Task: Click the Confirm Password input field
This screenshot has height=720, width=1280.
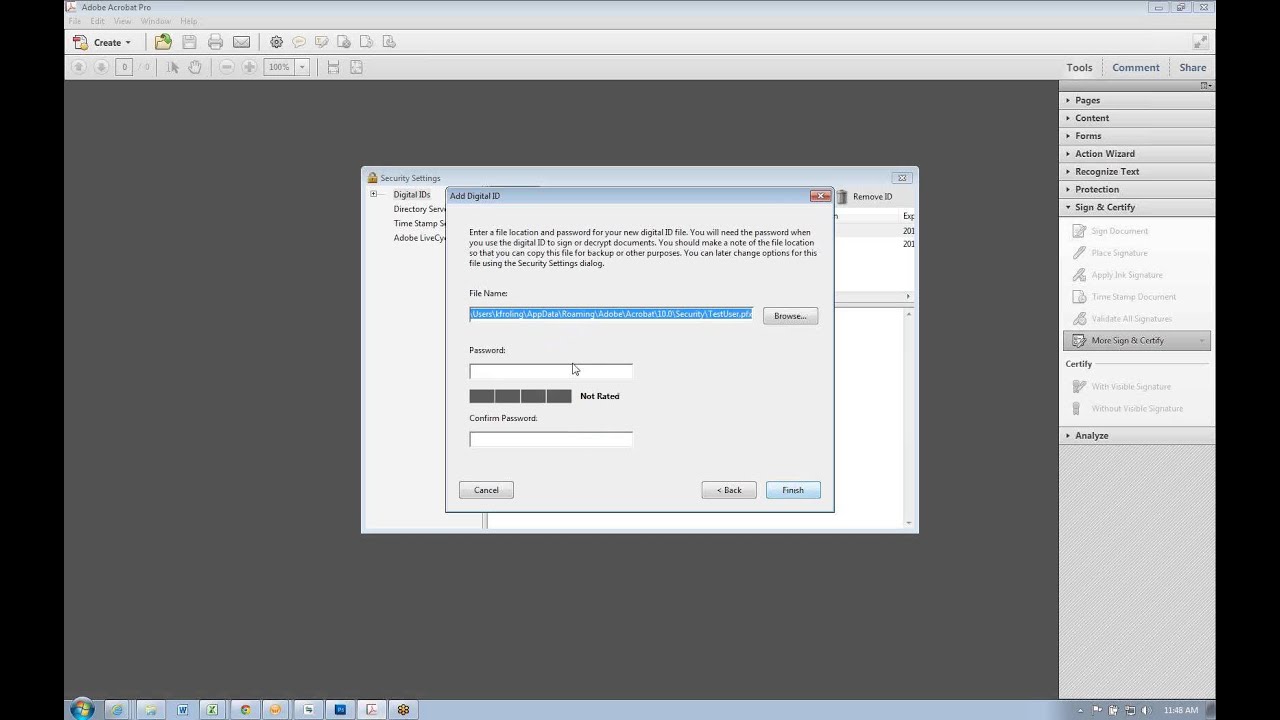Action: point(551,439)
